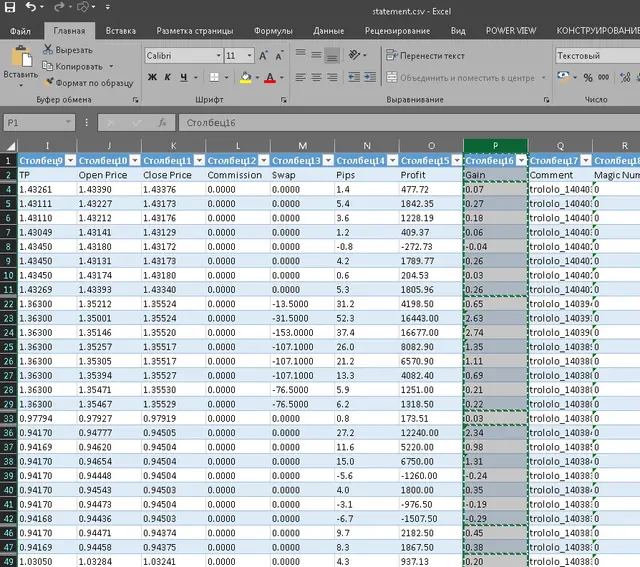Switch to the Формулы tab
Image resolution: width=640 pixels, height=567 pixels.
click(273, 31)
